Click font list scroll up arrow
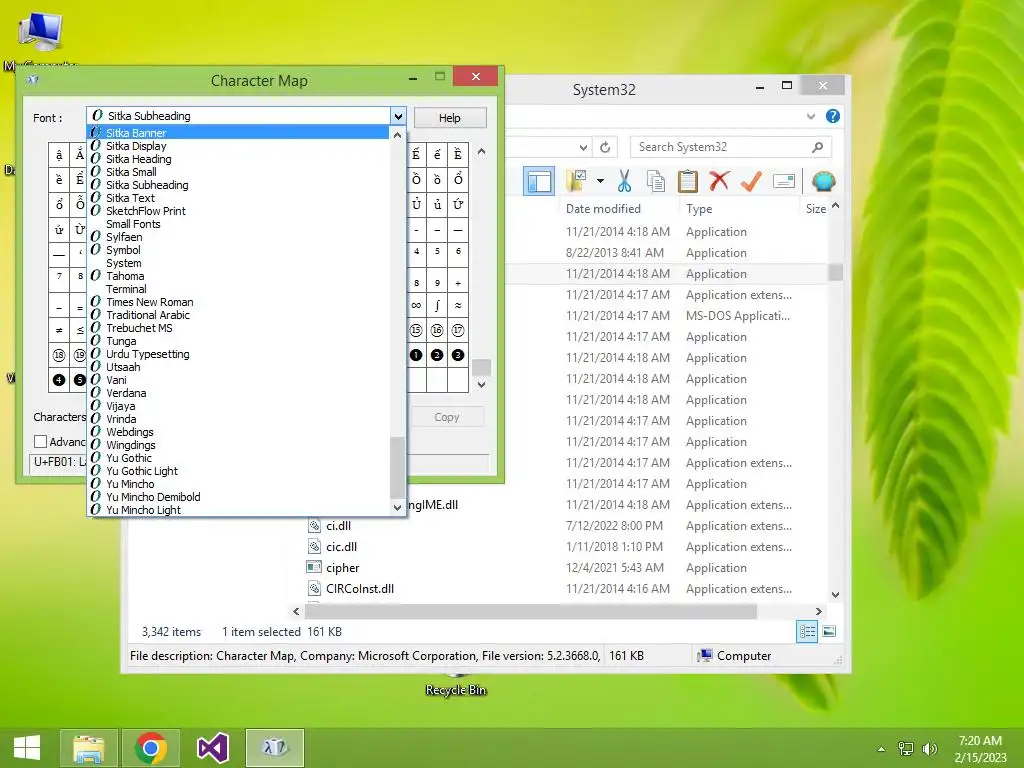Viewport: 1024px width, 768px height. pyautogui.click(x=397, y=135)
